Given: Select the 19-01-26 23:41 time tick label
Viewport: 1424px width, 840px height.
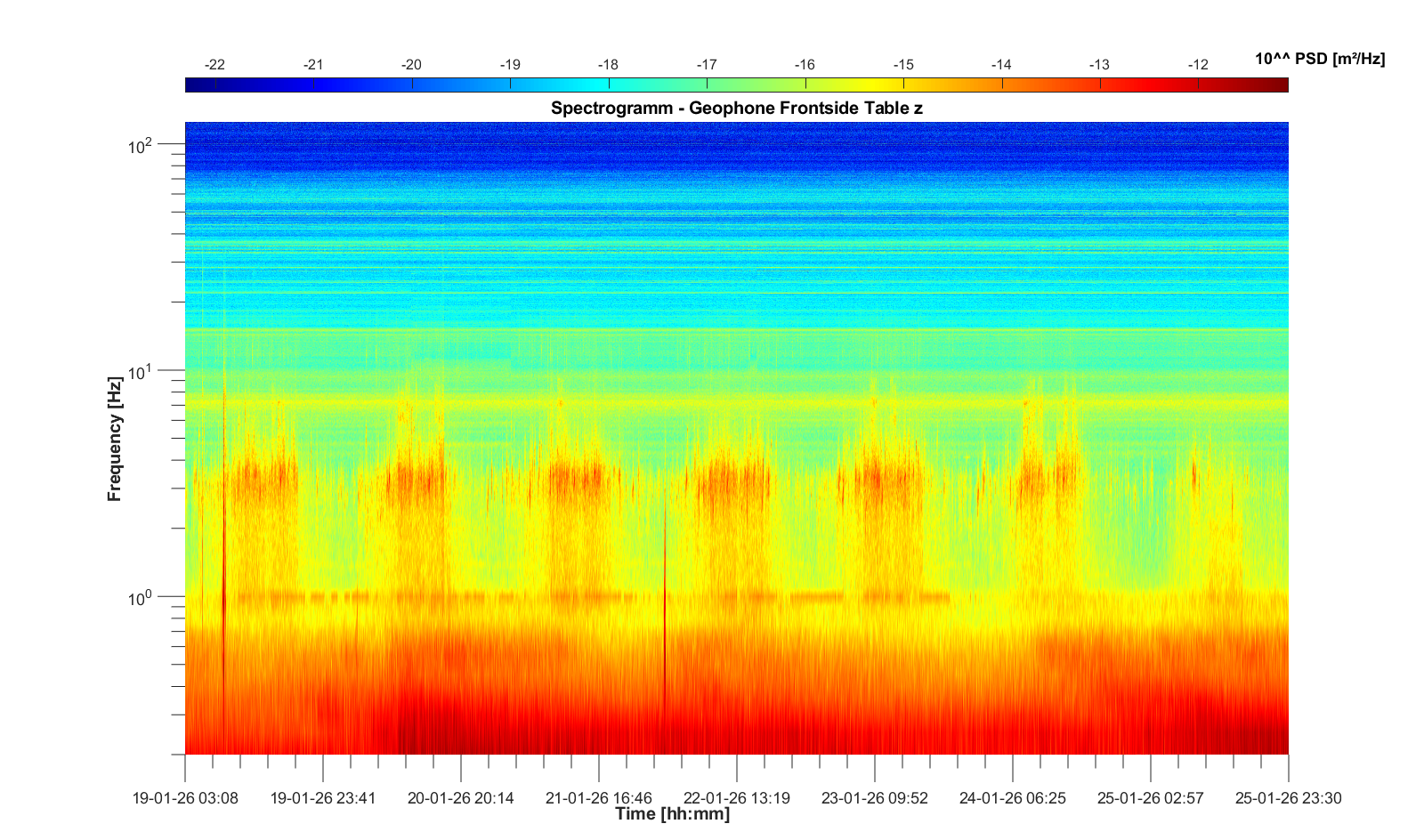Looking at the screenshot, I should (323, 798).
